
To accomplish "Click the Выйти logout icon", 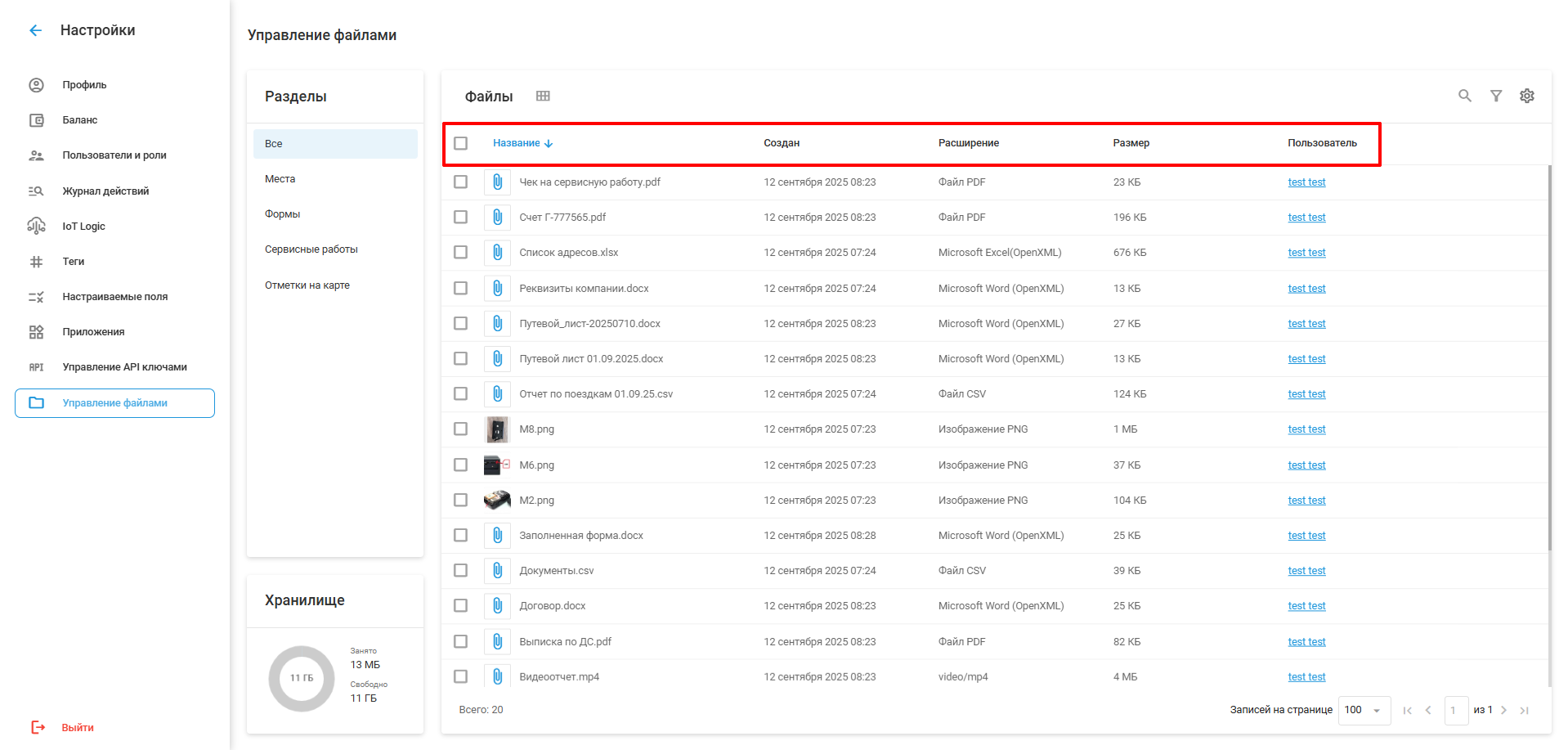I will (38, 727).
